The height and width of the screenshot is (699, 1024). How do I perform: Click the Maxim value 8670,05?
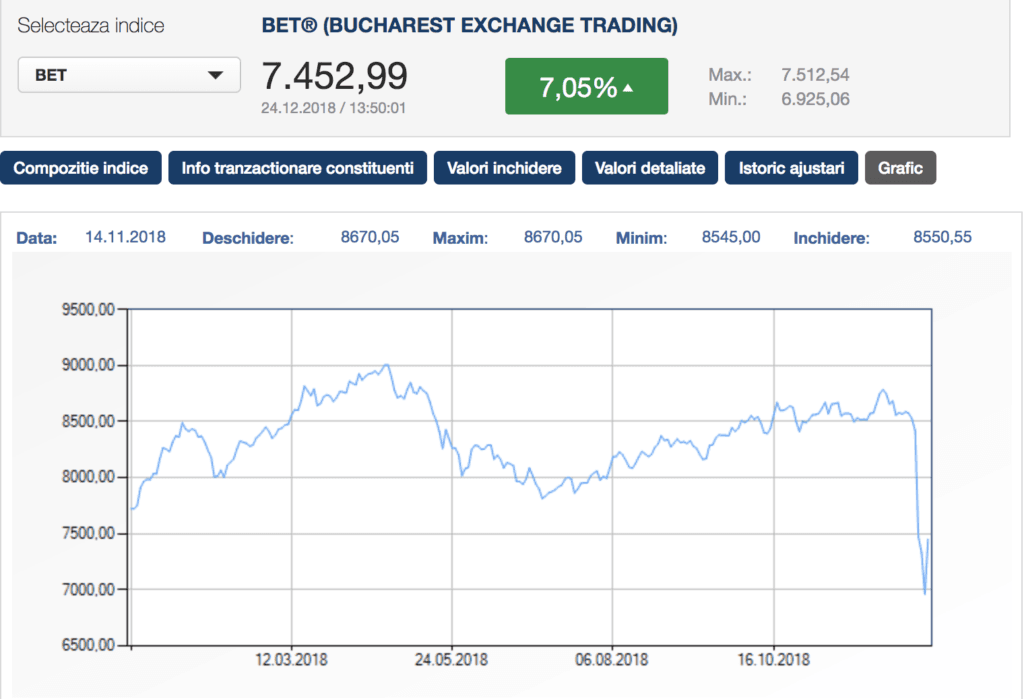pos(553,236)
